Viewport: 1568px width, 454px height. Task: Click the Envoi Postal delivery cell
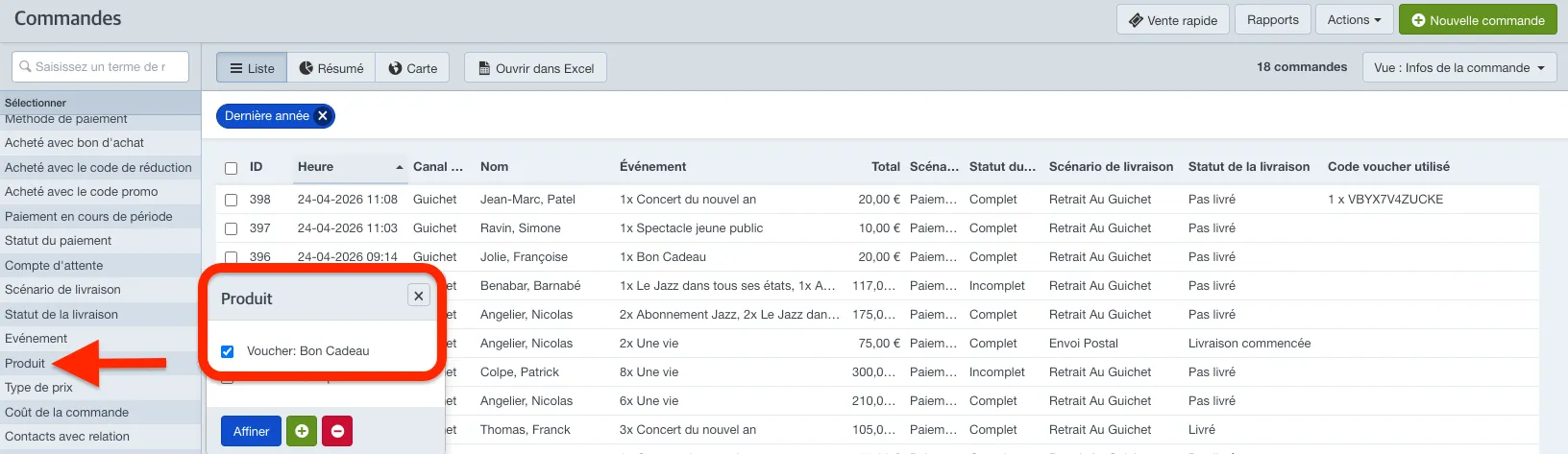coord(1083,344)
